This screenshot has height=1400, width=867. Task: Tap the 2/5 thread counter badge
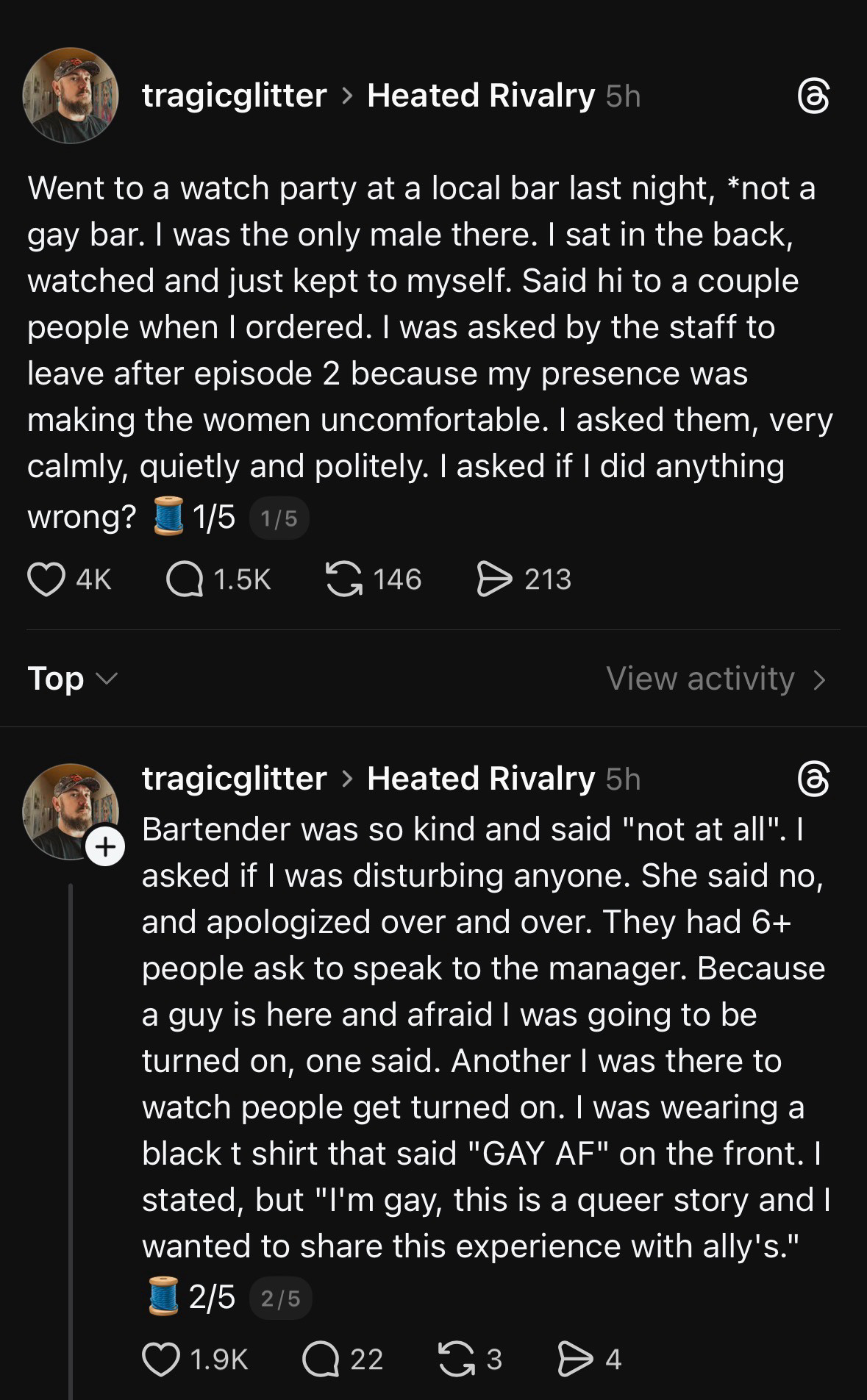tap(281, 1299)
